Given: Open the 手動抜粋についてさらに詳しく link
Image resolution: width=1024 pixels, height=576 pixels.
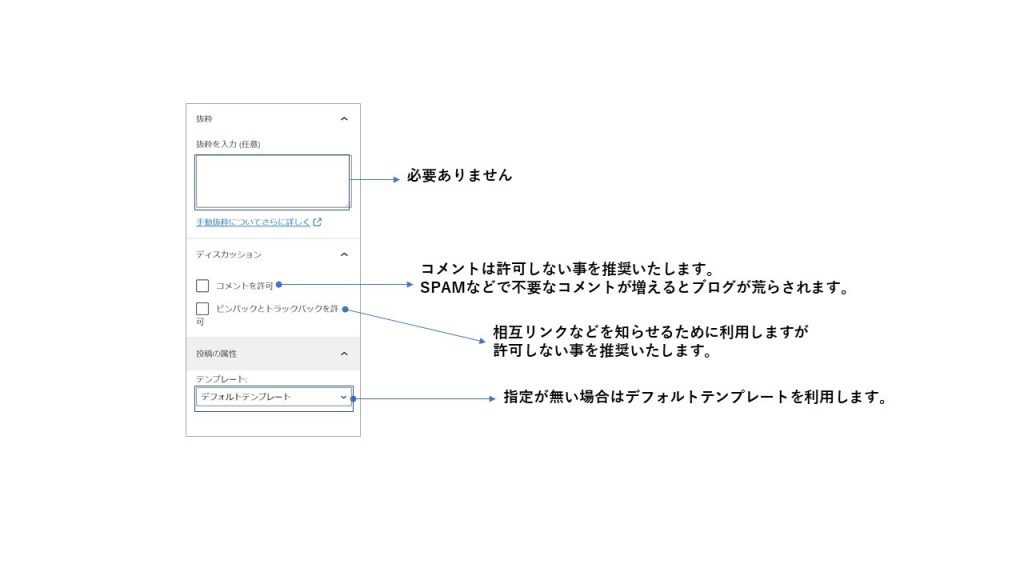Looking at the screenshot, I should point(253,222).
